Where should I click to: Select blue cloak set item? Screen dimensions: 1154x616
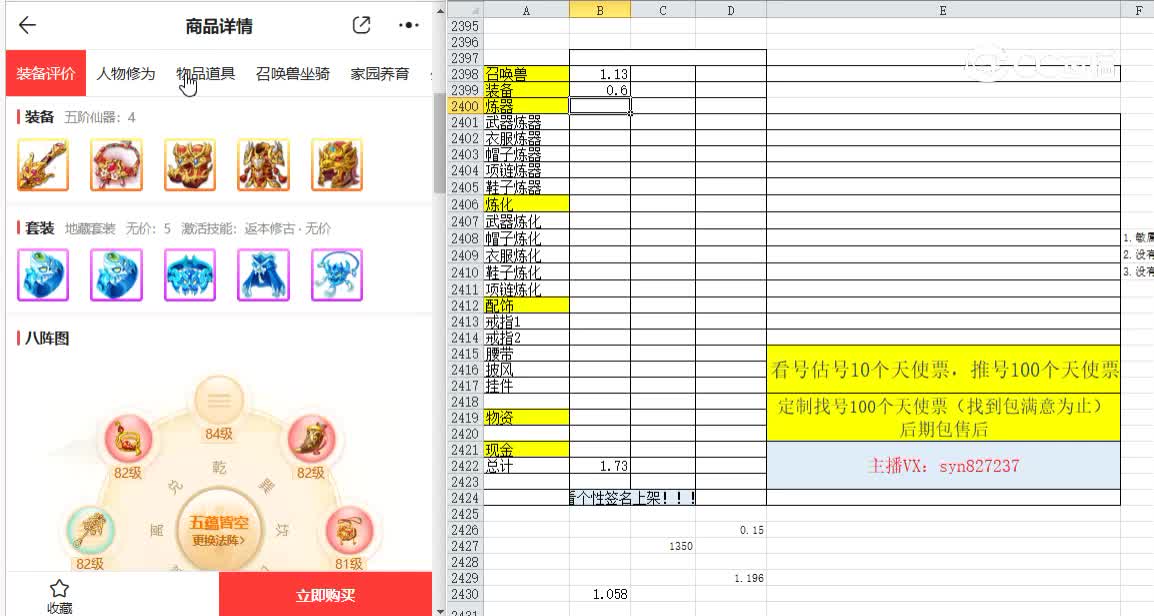point(263,275)
